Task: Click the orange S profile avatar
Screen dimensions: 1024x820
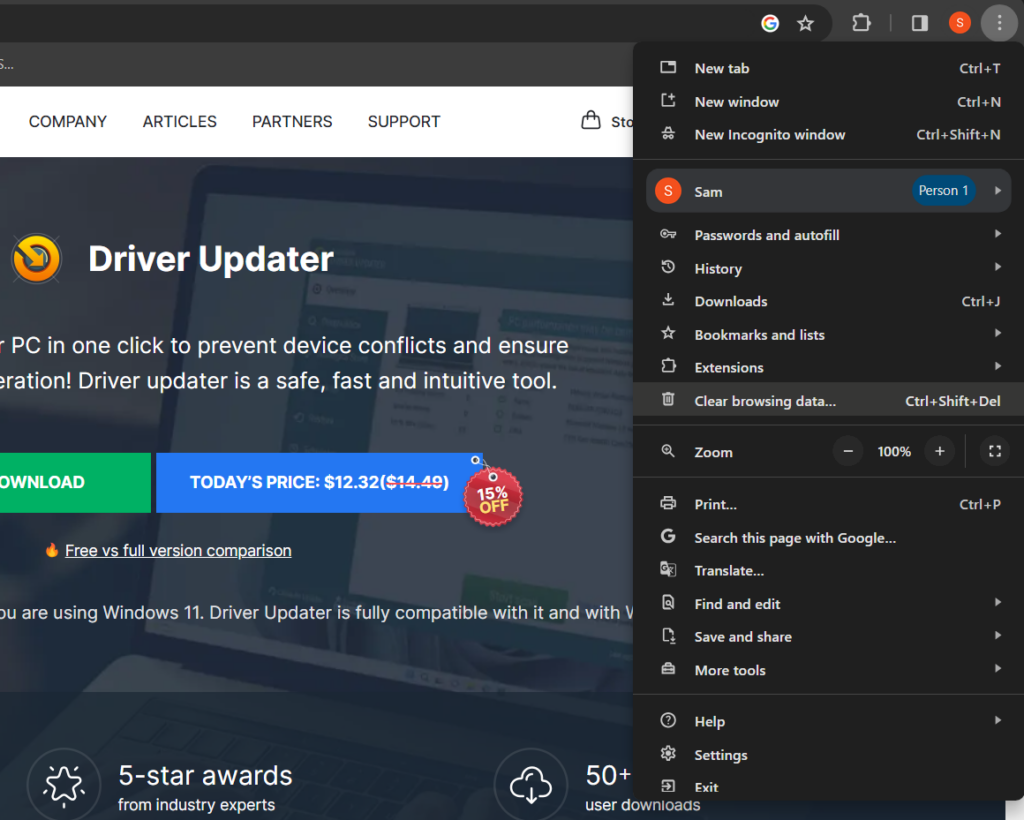Action: (959, 22)
